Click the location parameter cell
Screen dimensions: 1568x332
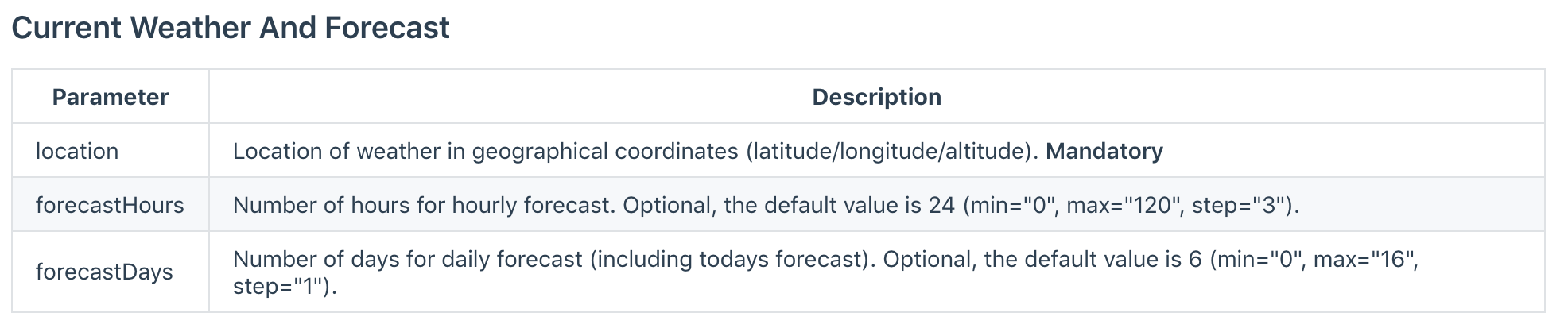click(x=77, y=151)
